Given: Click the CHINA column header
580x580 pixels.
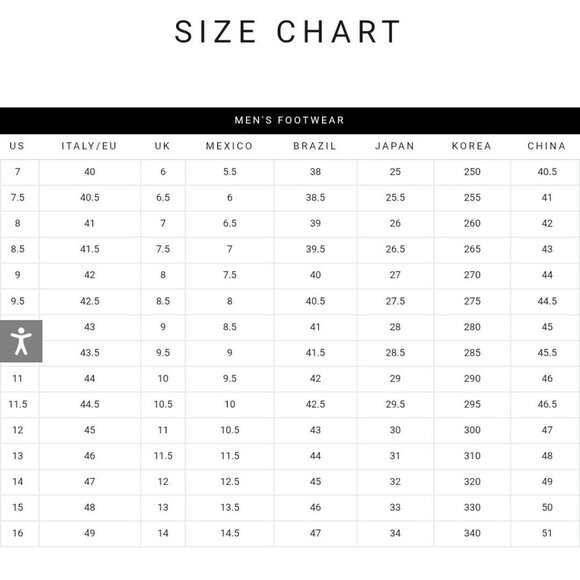Looking at the screenshot, I should coord(547,146).
